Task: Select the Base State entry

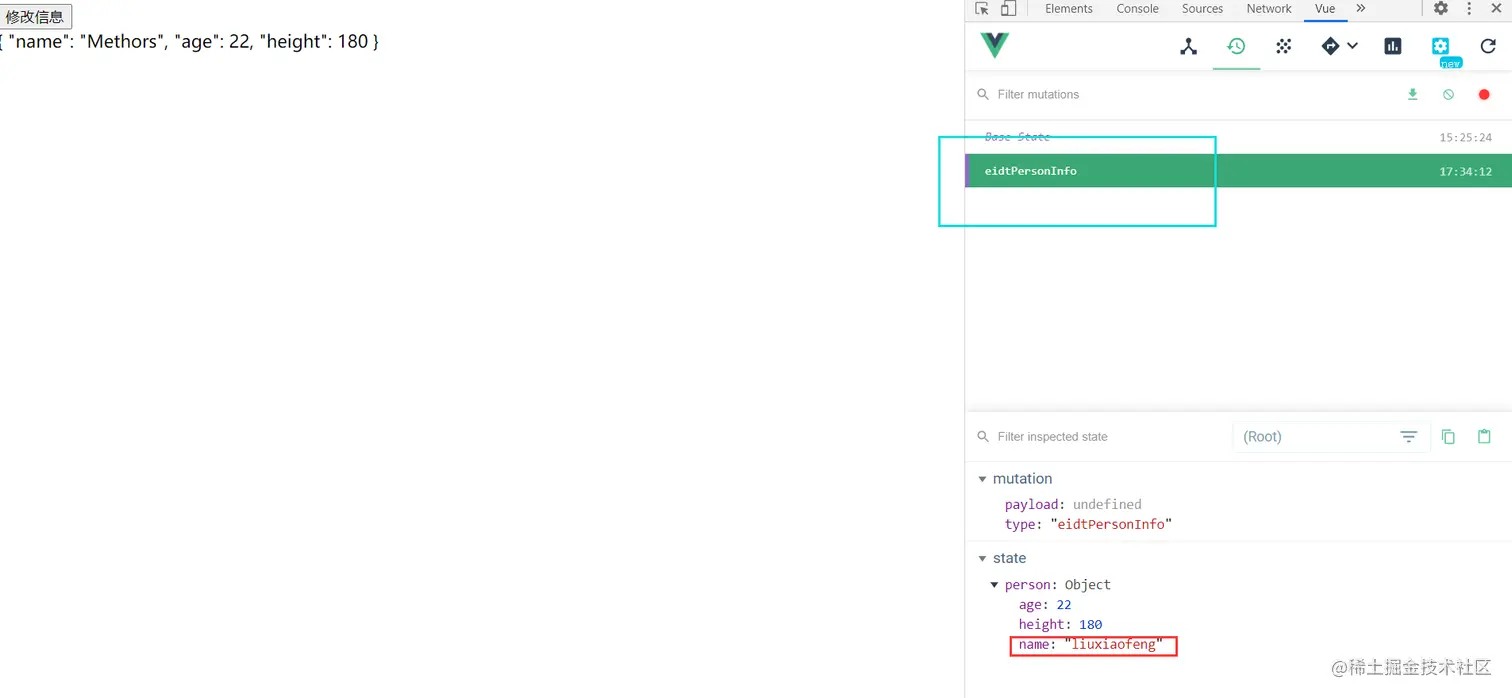Action: [1238, 137]
